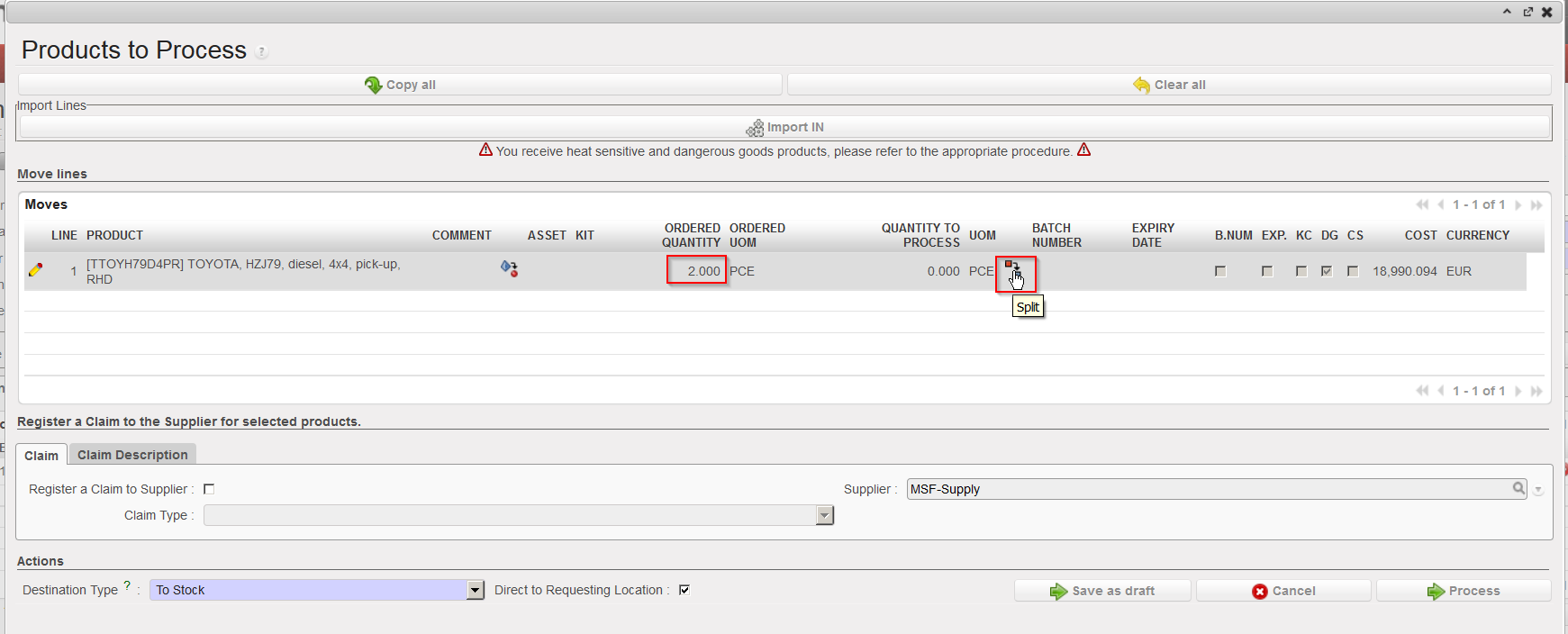Open the supplier field options arrow
Image resolution: width=1568 pixels, height=634 pixels.
[1538, 490]
